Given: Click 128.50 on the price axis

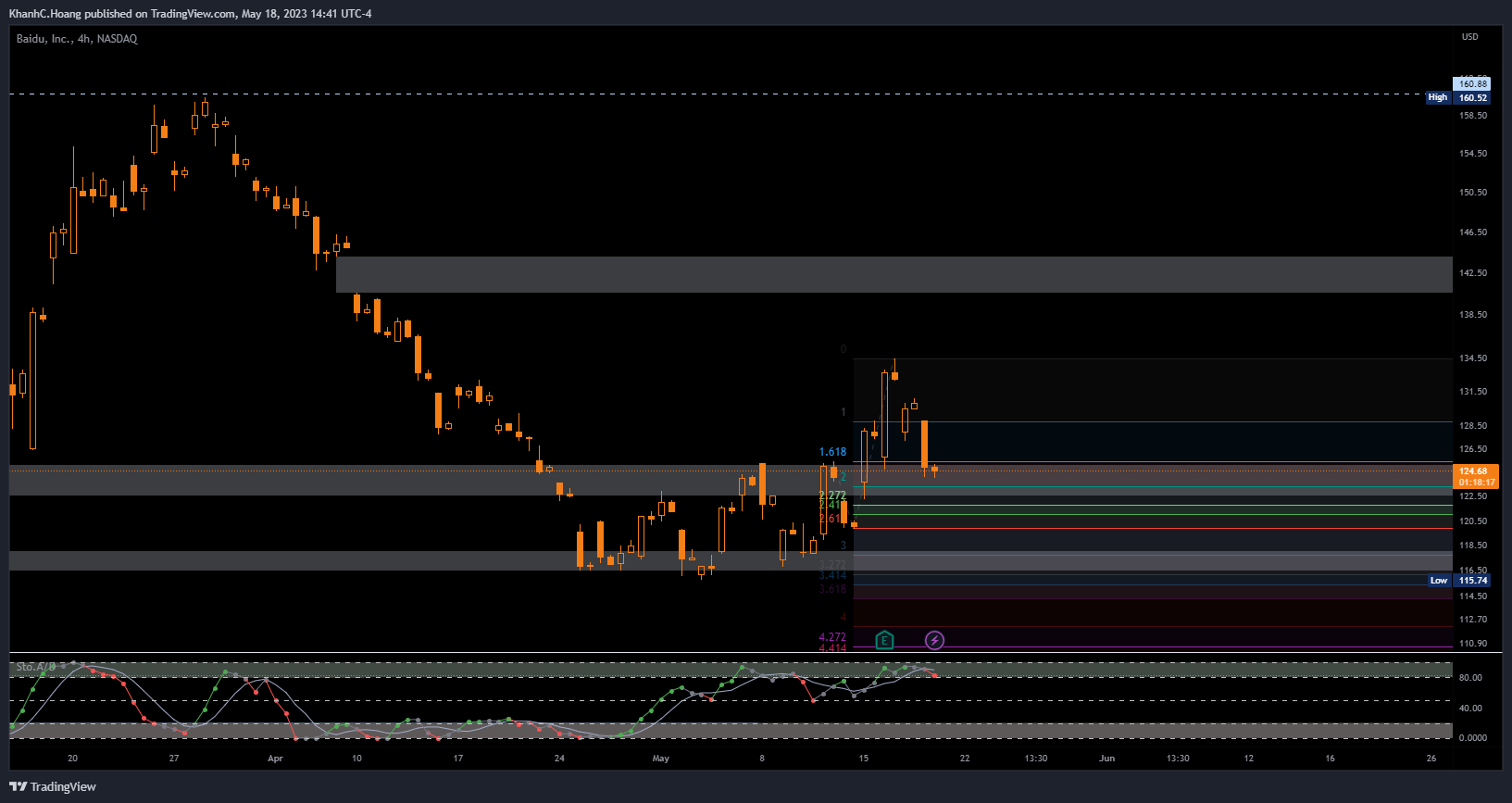Looking at the screenshot, I should (x=1473, y=426).
